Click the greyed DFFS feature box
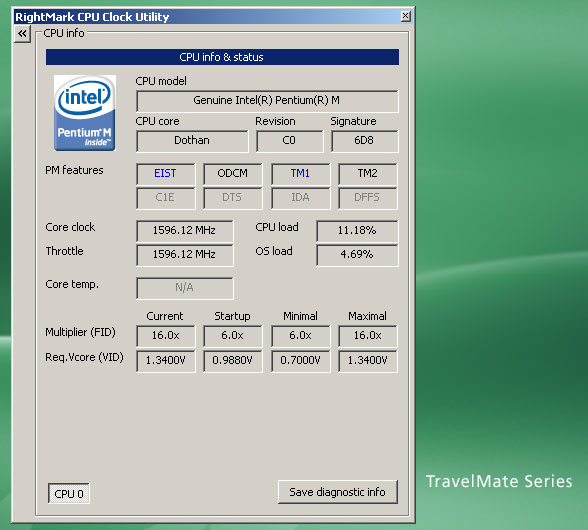 [368, 198]
